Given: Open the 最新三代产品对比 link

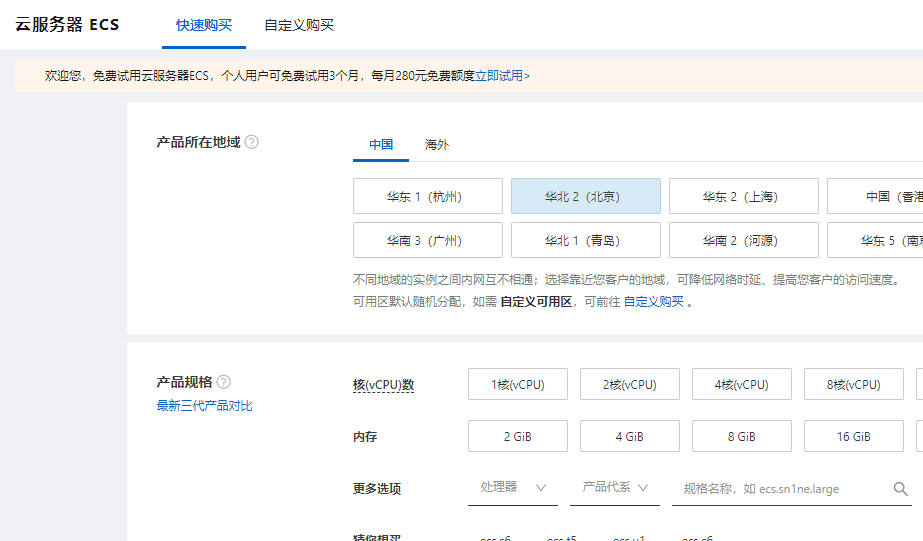Looking at the screenshot, I should (x=204, y=406).
